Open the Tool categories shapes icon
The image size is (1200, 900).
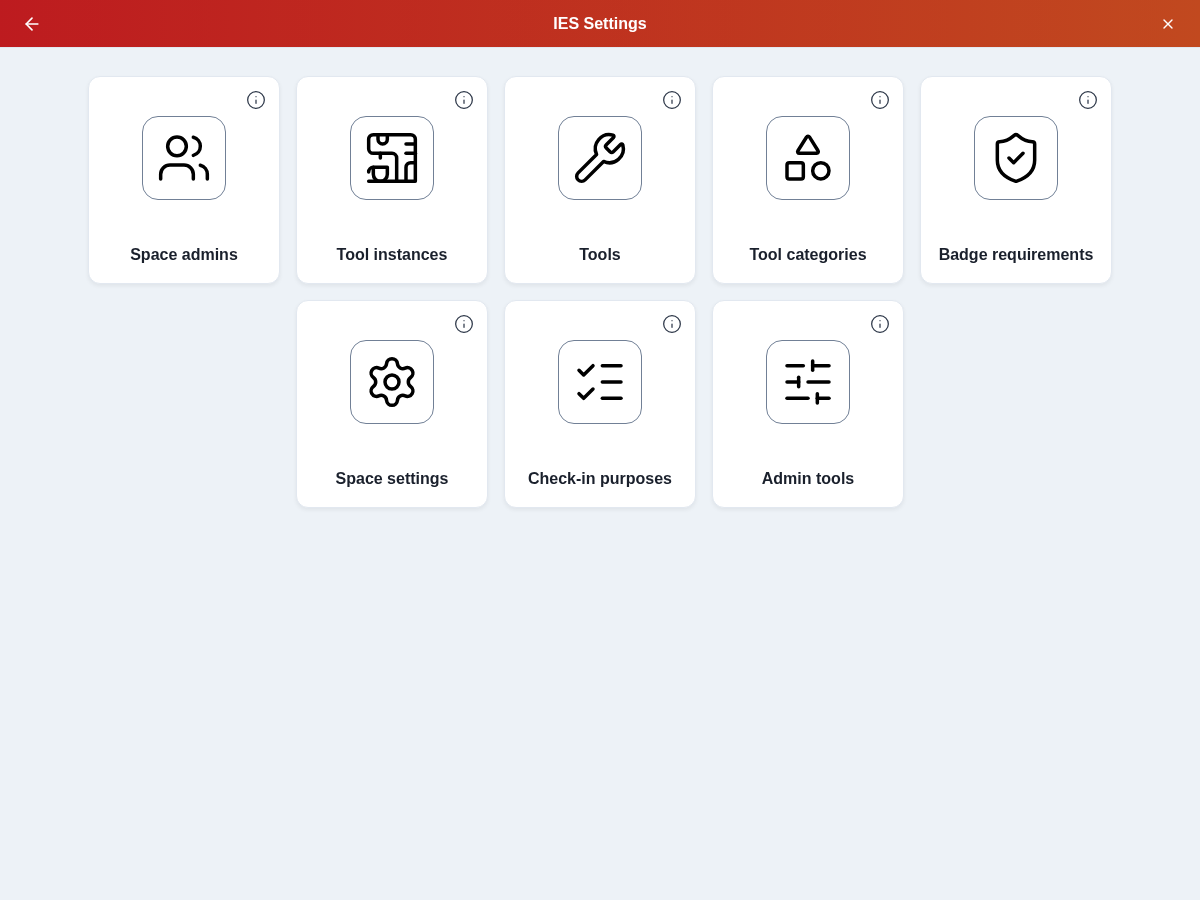[808, 158]
